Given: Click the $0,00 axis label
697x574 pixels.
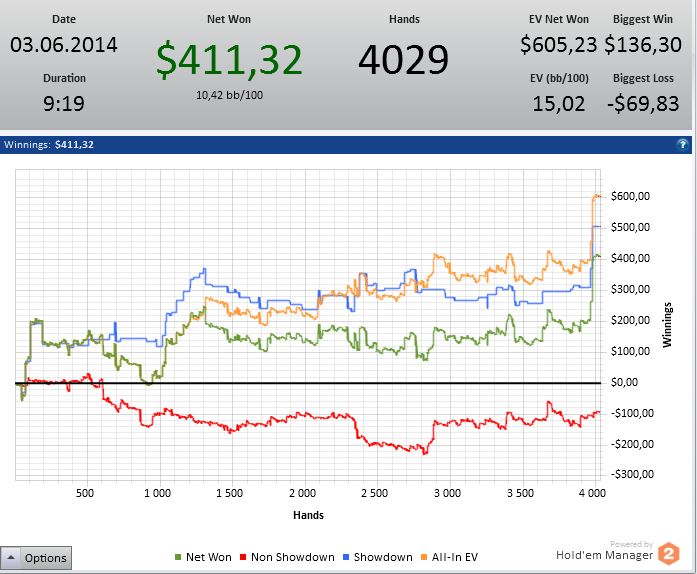Looking at the screenshot, I should point(624,382).
